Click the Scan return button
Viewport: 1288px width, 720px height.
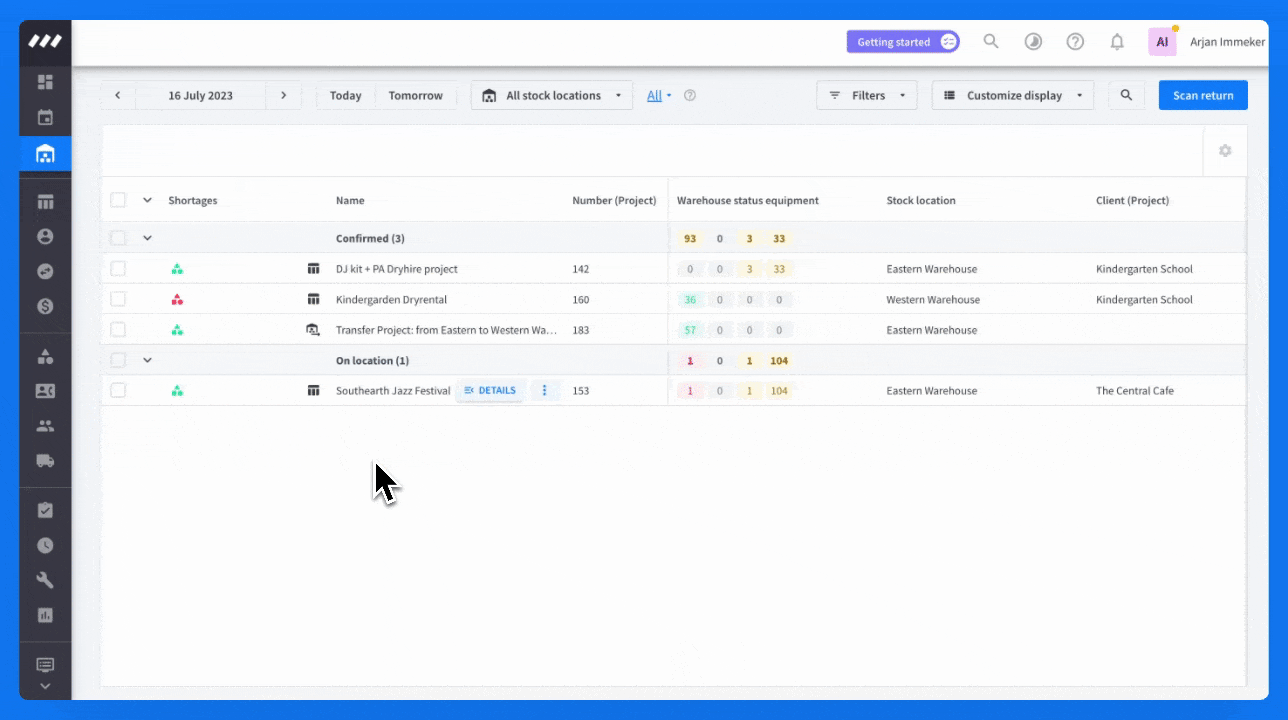1203,96
